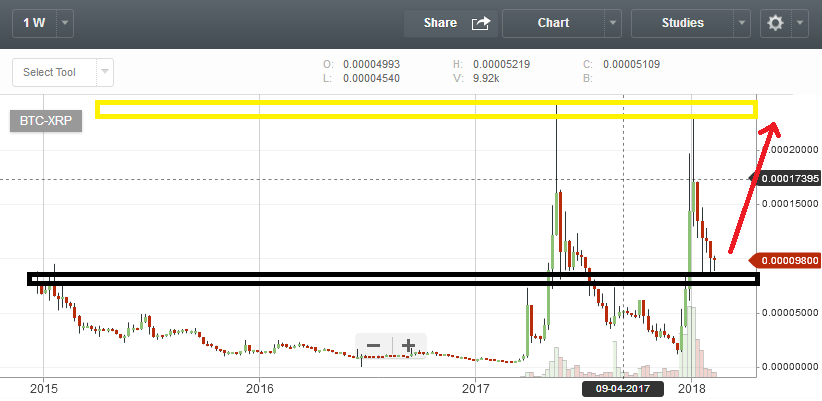Click the close value 0.00005109
The height and width of the screenshot is (401, 822).
point(631,64)
